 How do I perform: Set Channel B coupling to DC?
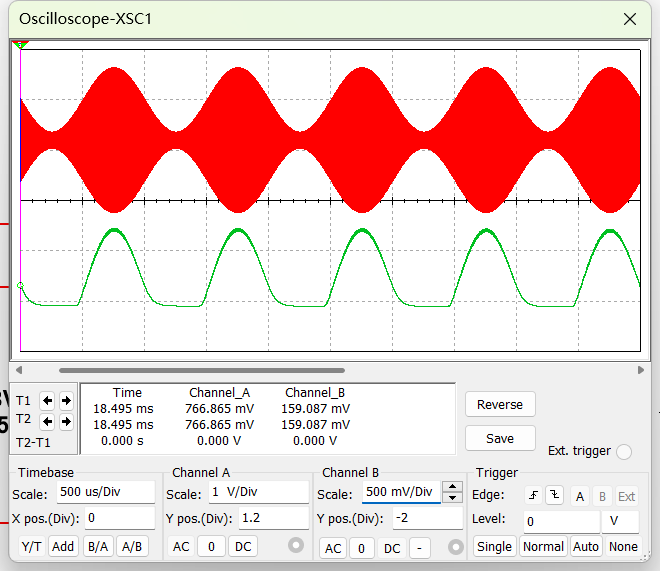coord(392,548)
